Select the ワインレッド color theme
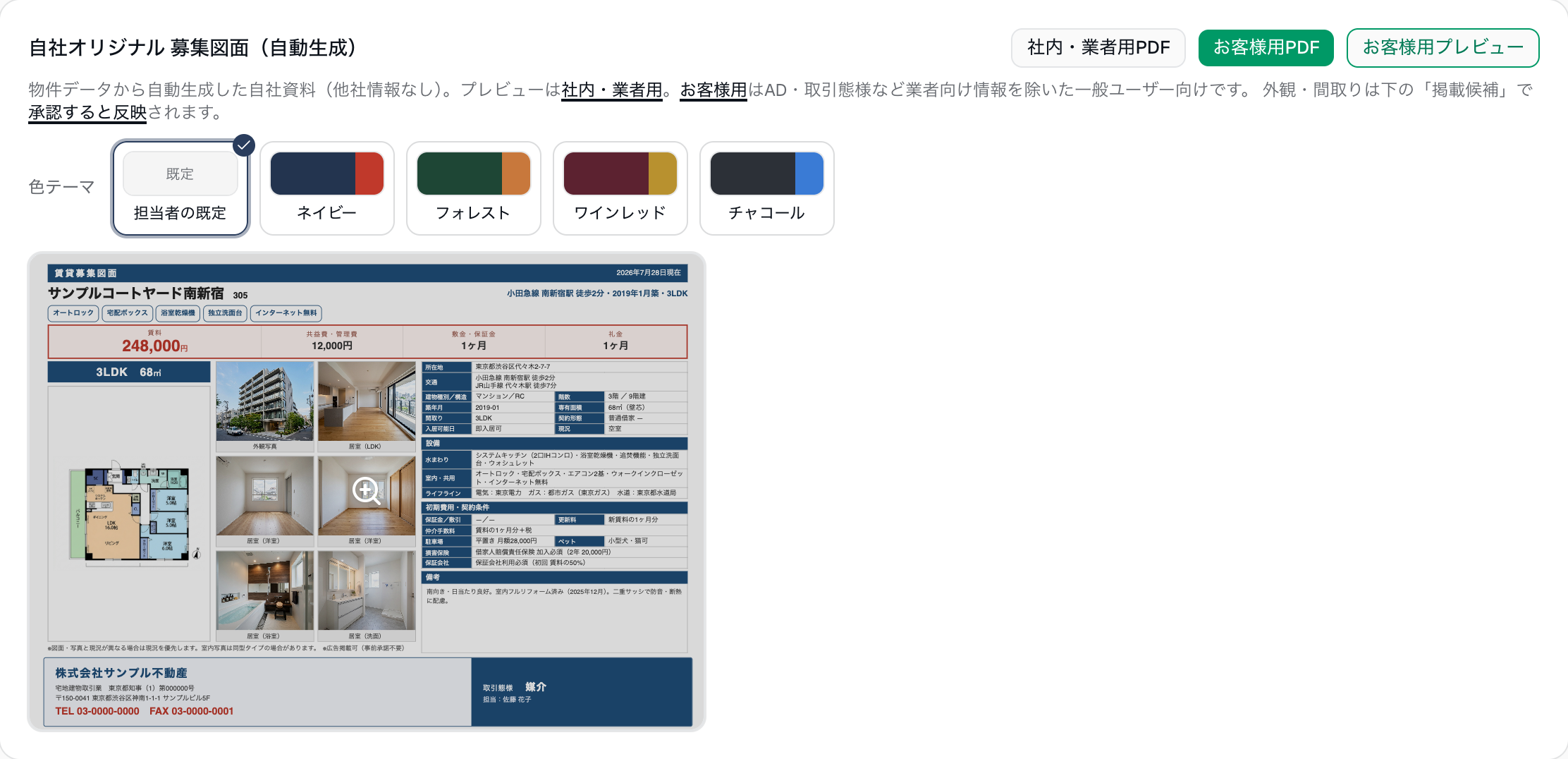Viewport: 1568px width, 759px height. click(x=620, y=188)
